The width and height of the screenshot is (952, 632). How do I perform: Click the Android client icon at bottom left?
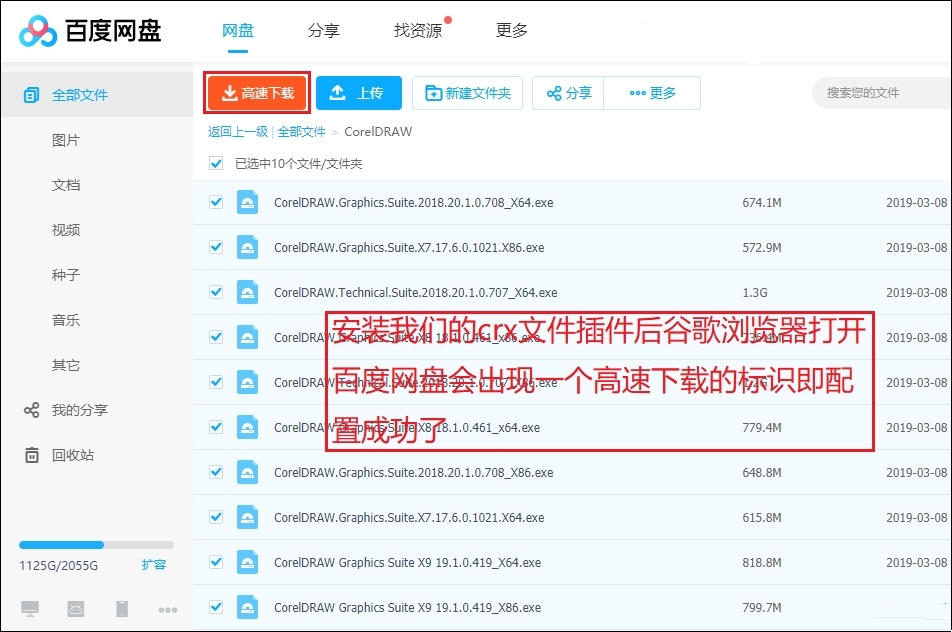click(75, 607)
